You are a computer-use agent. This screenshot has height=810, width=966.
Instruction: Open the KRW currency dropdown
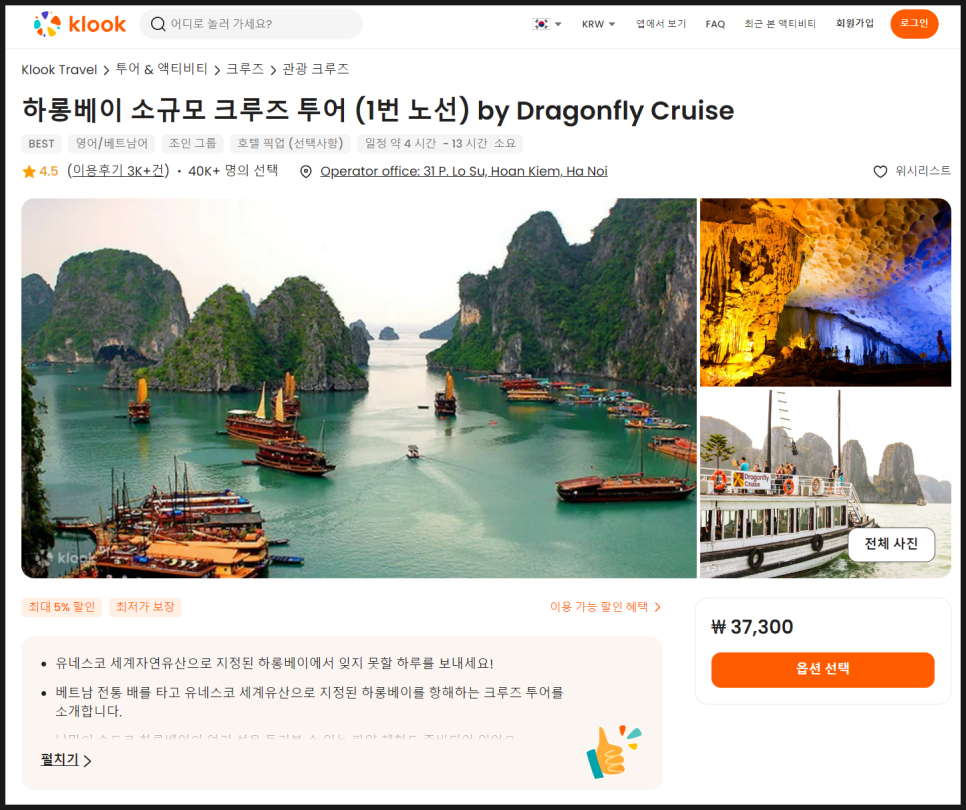click(598, 24)
